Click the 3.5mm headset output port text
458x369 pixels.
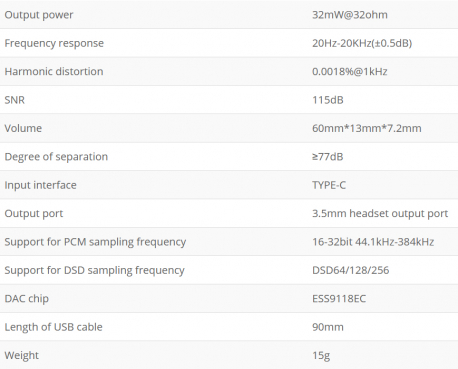[380, 213]
